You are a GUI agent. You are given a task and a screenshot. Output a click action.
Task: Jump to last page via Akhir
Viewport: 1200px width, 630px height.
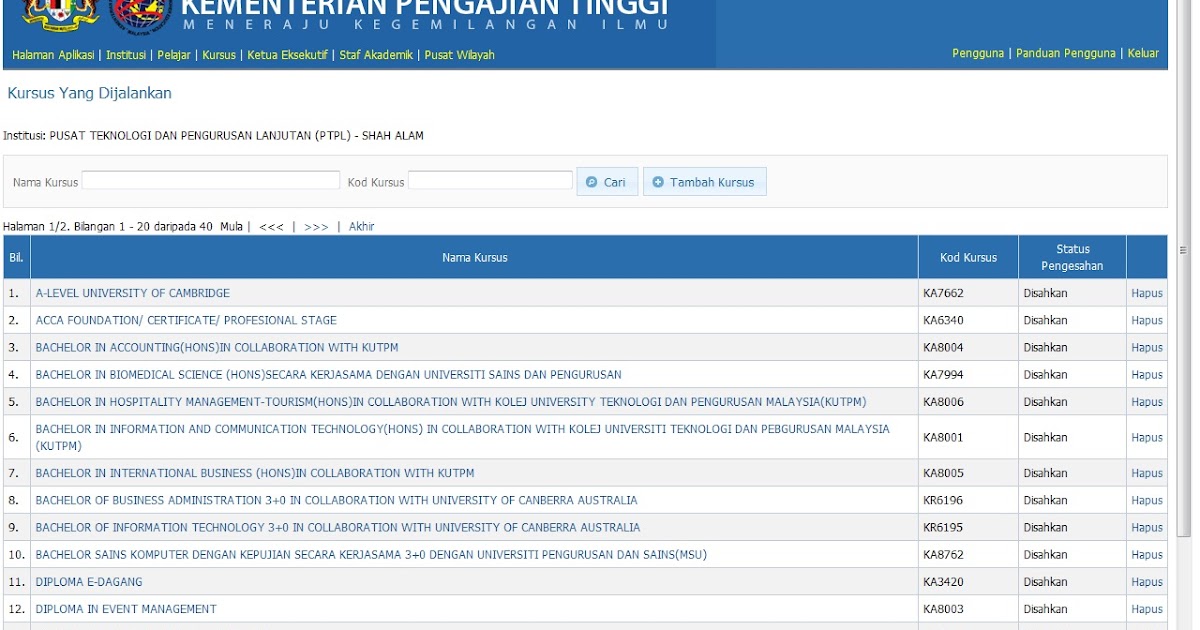pyautogui.click(x=361, y=227)
